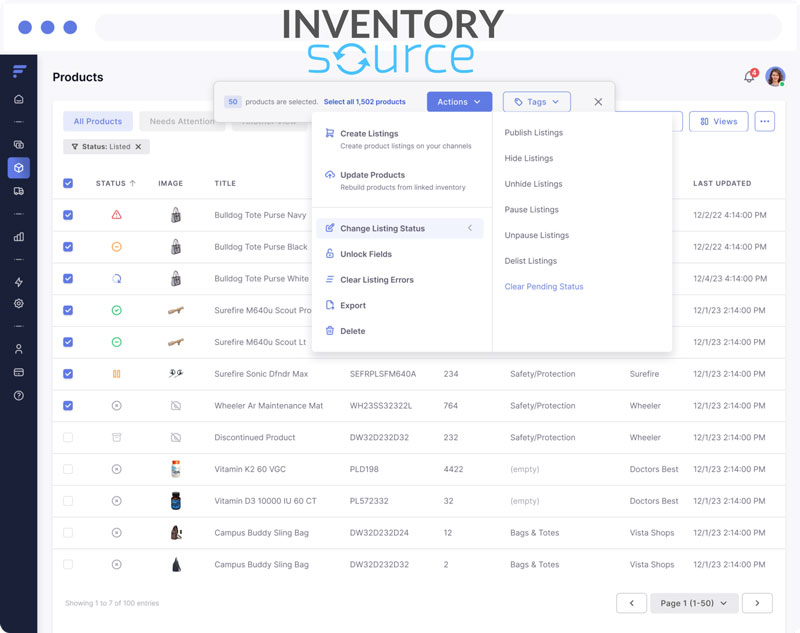The width and height of the screenshot is (800, 633).
Task: Open the inventory stack sidebar icon
Action: coord(19,145)
